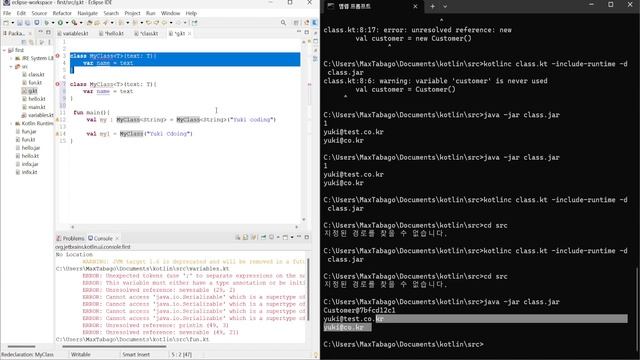Image resolution: width=640 pixels, height=360 pixels.
Task: Click the warning marker on line 14
Action: point(58,133)
